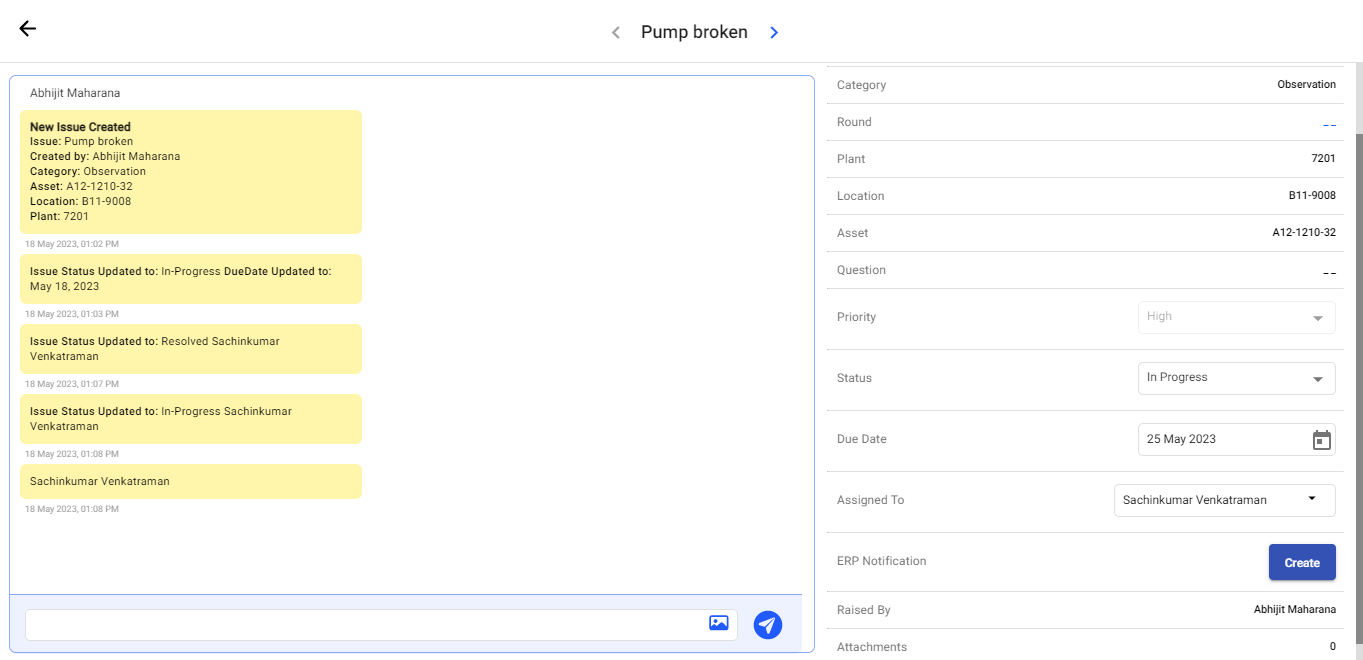Open the Assigned To dropdown
The image size is (1363, 660).
point(1224,500)
